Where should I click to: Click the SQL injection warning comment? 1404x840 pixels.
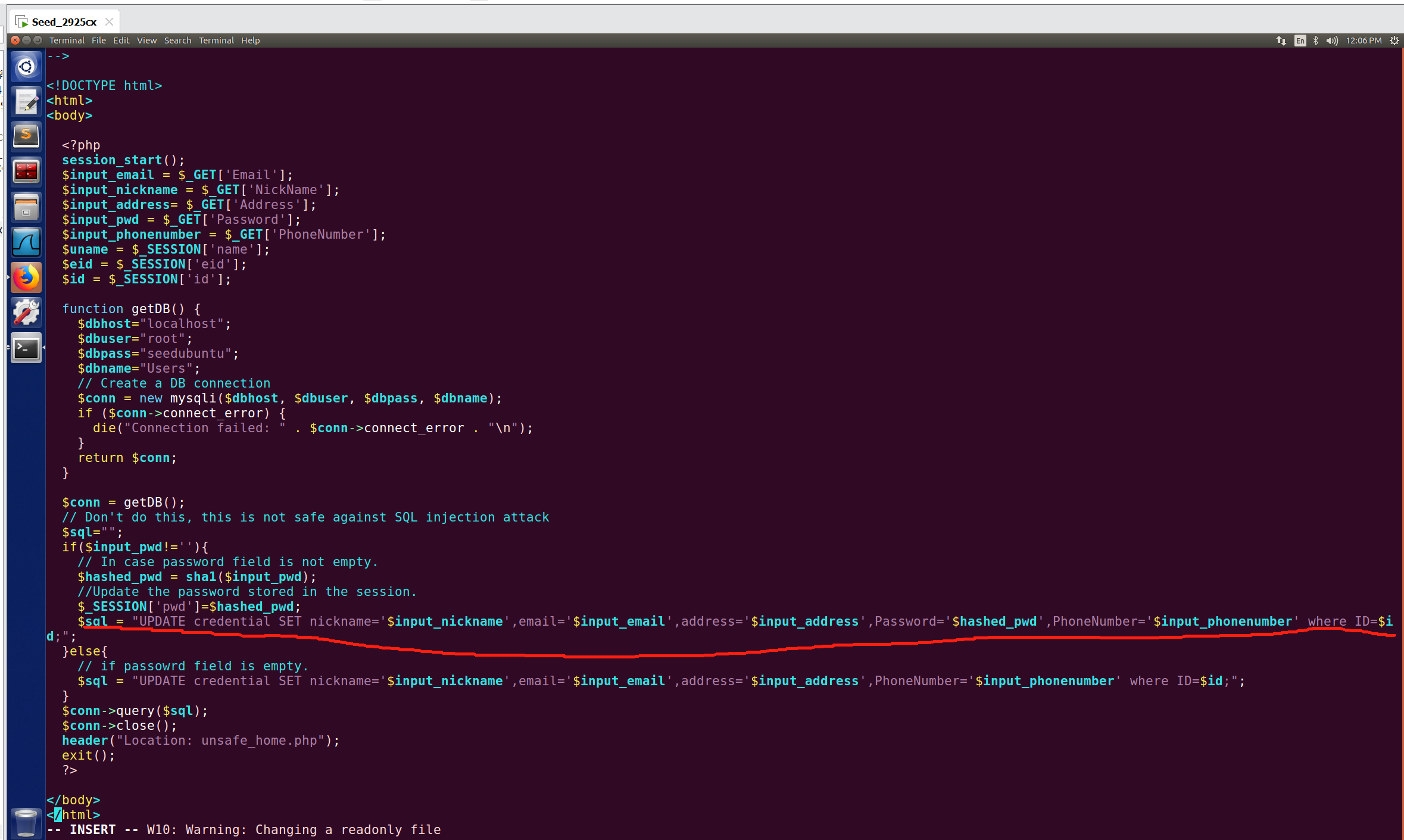pos(305,517)
